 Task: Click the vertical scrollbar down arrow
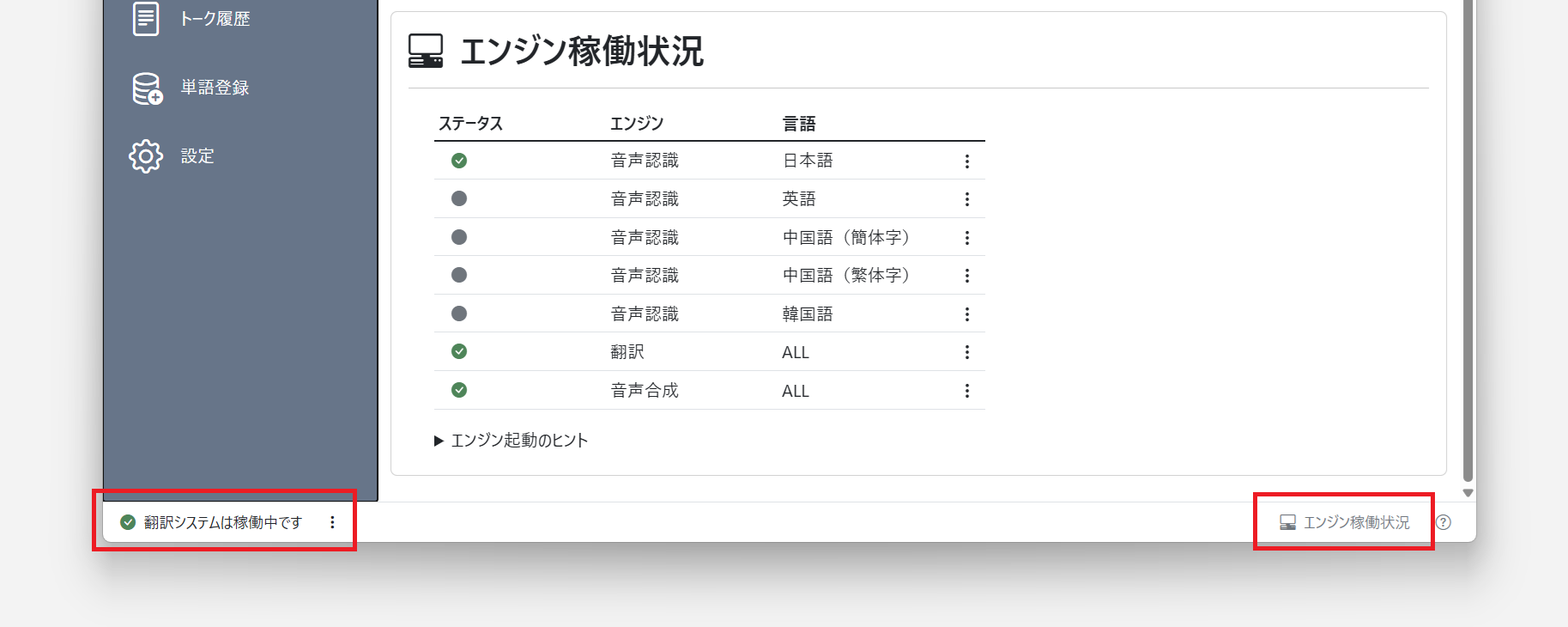pyautogui.click(x=1468, y=493)
